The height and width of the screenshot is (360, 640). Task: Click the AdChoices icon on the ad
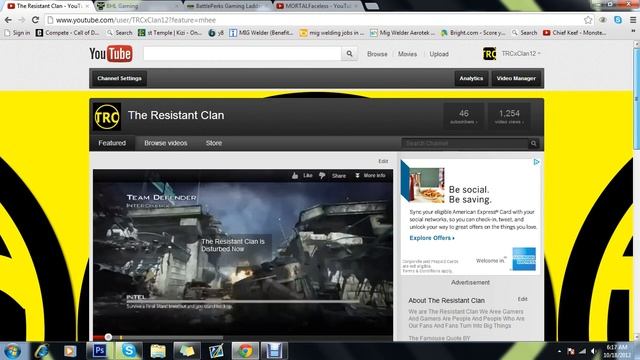coord(536,162)
